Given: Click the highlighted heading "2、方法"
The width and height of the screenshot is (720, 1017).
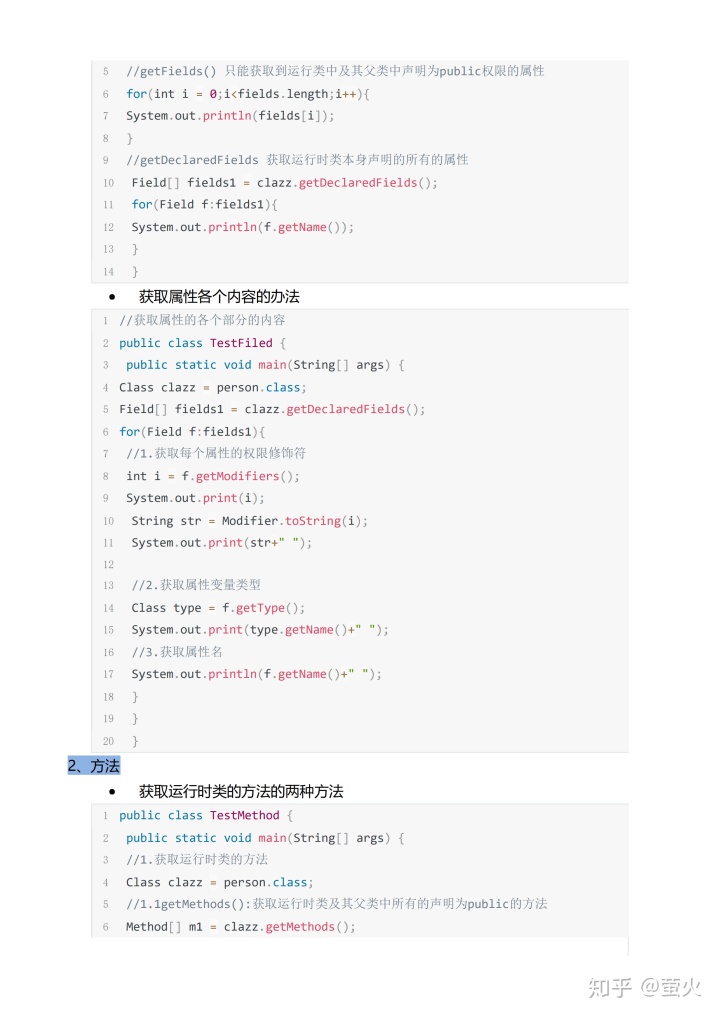Looking at the screenshot, I should tap(94, 766).
